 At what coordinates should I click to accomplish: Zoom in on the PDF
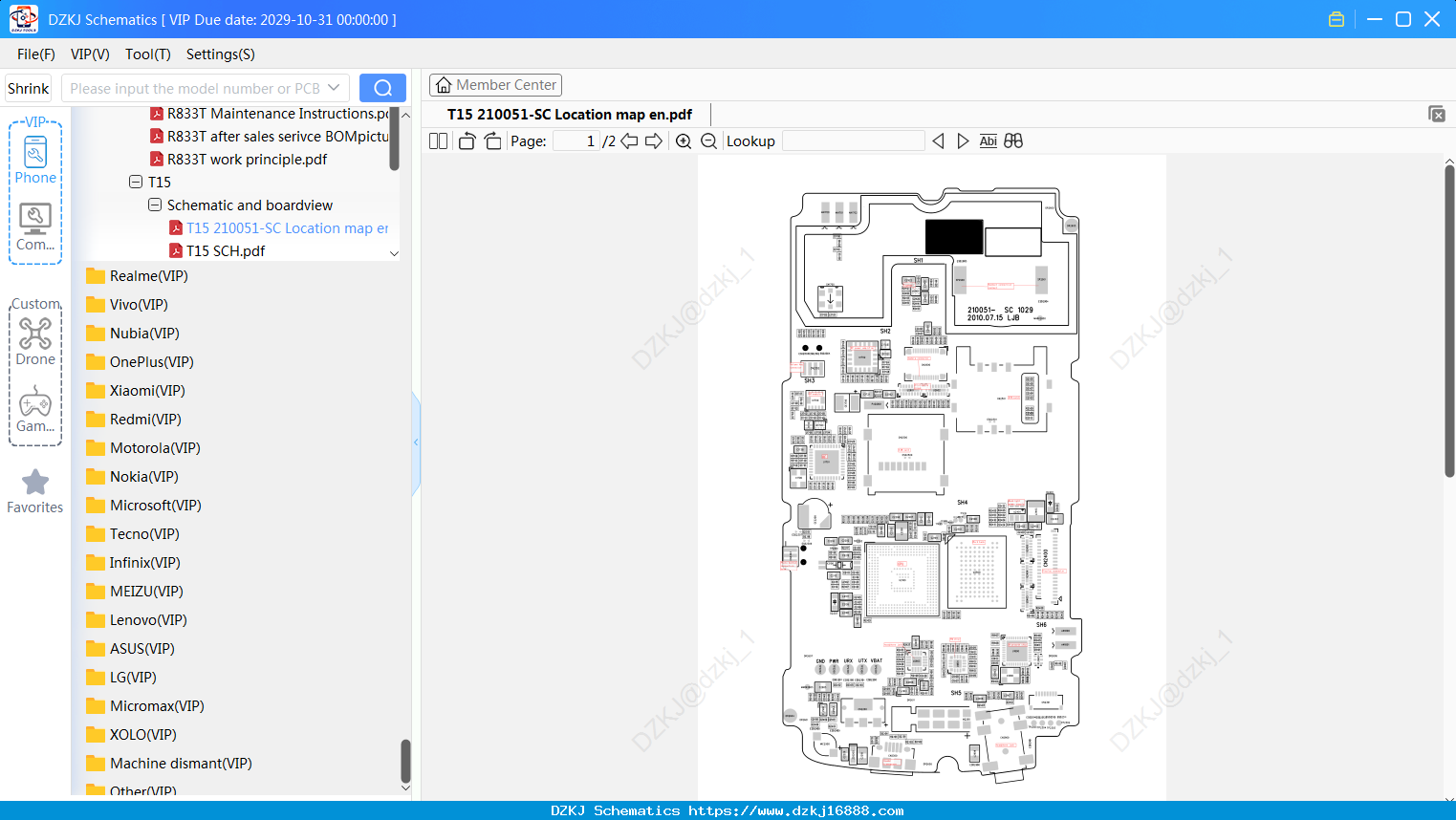(x=684, y=141)
